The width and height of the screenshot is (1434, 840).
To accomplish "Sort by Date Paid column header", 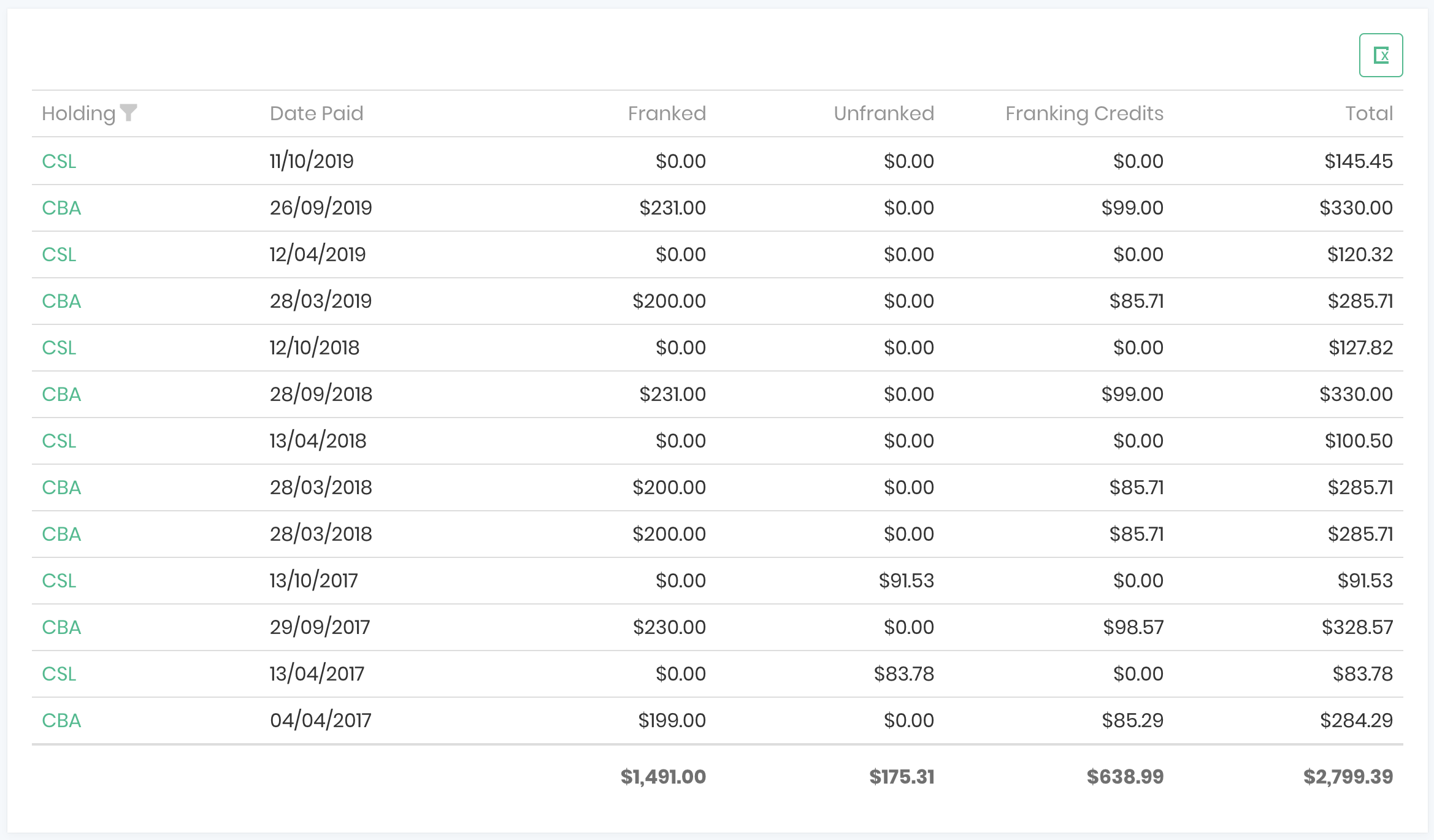I will [316, 113].
